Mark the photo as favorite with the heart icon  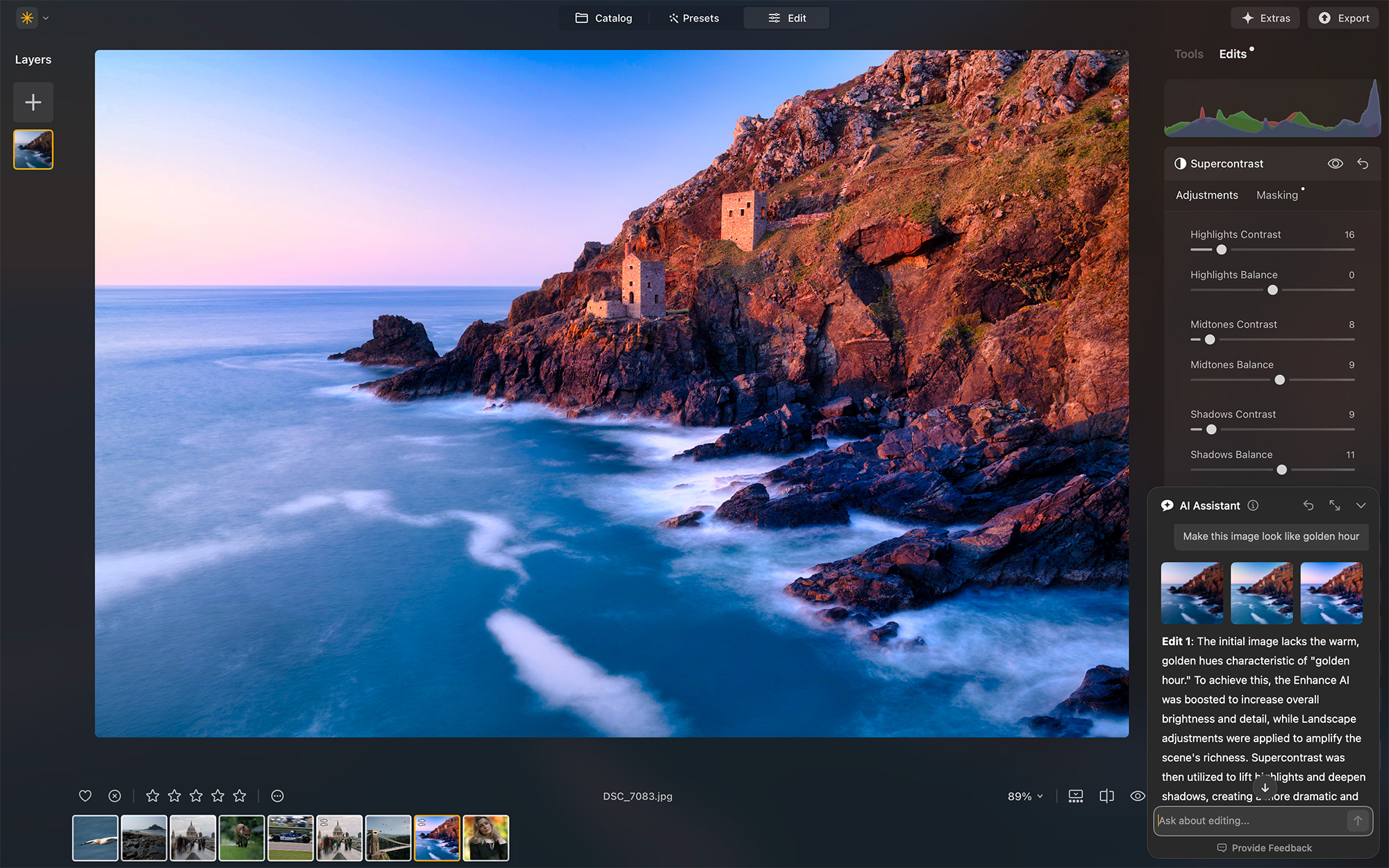85,796
